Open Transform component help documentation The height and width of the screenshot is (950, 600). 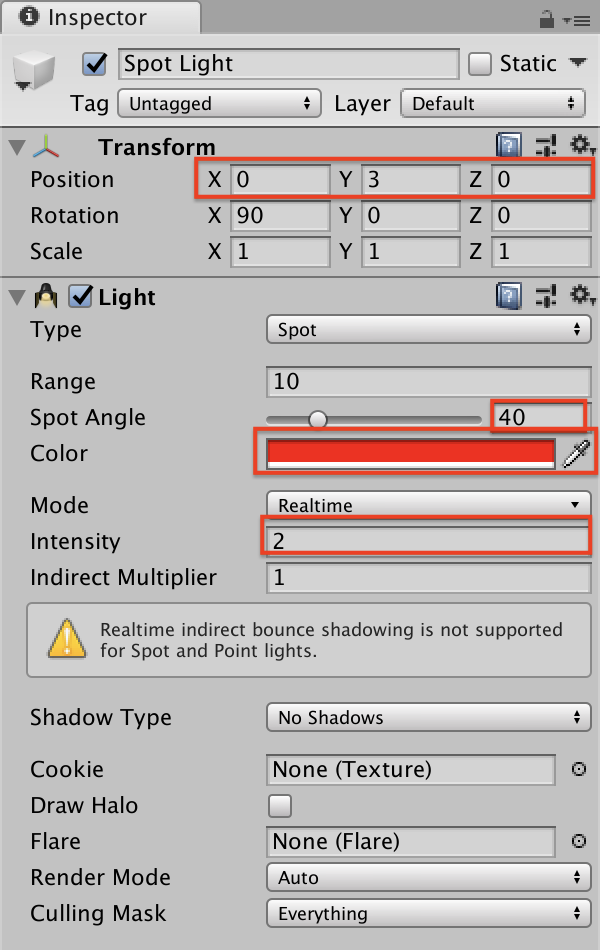coord(509,146)
